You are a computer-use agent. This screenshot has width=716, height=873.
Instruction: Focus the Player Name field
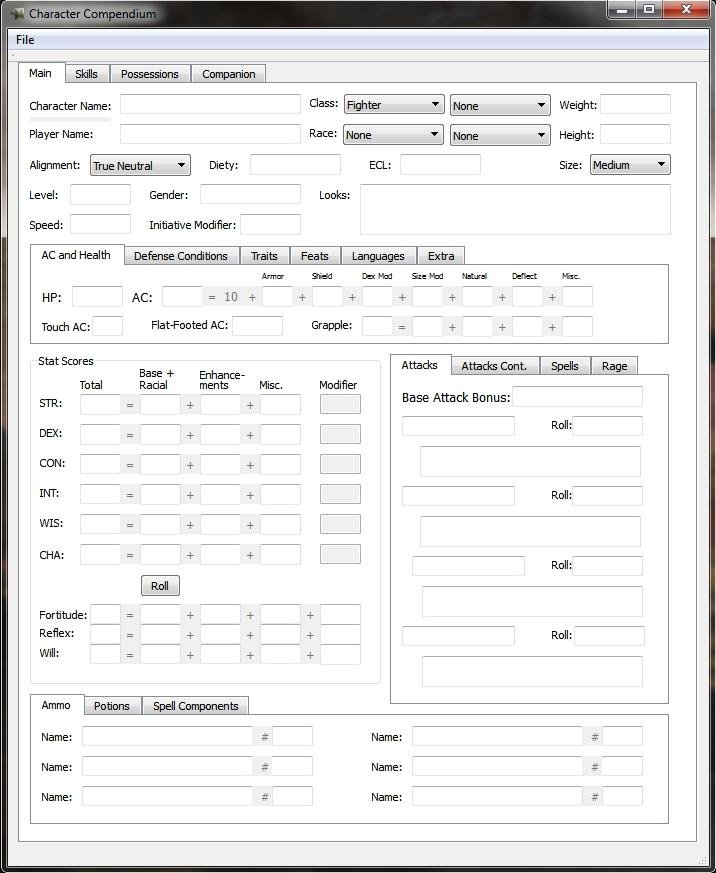click(x=210, y=134)
